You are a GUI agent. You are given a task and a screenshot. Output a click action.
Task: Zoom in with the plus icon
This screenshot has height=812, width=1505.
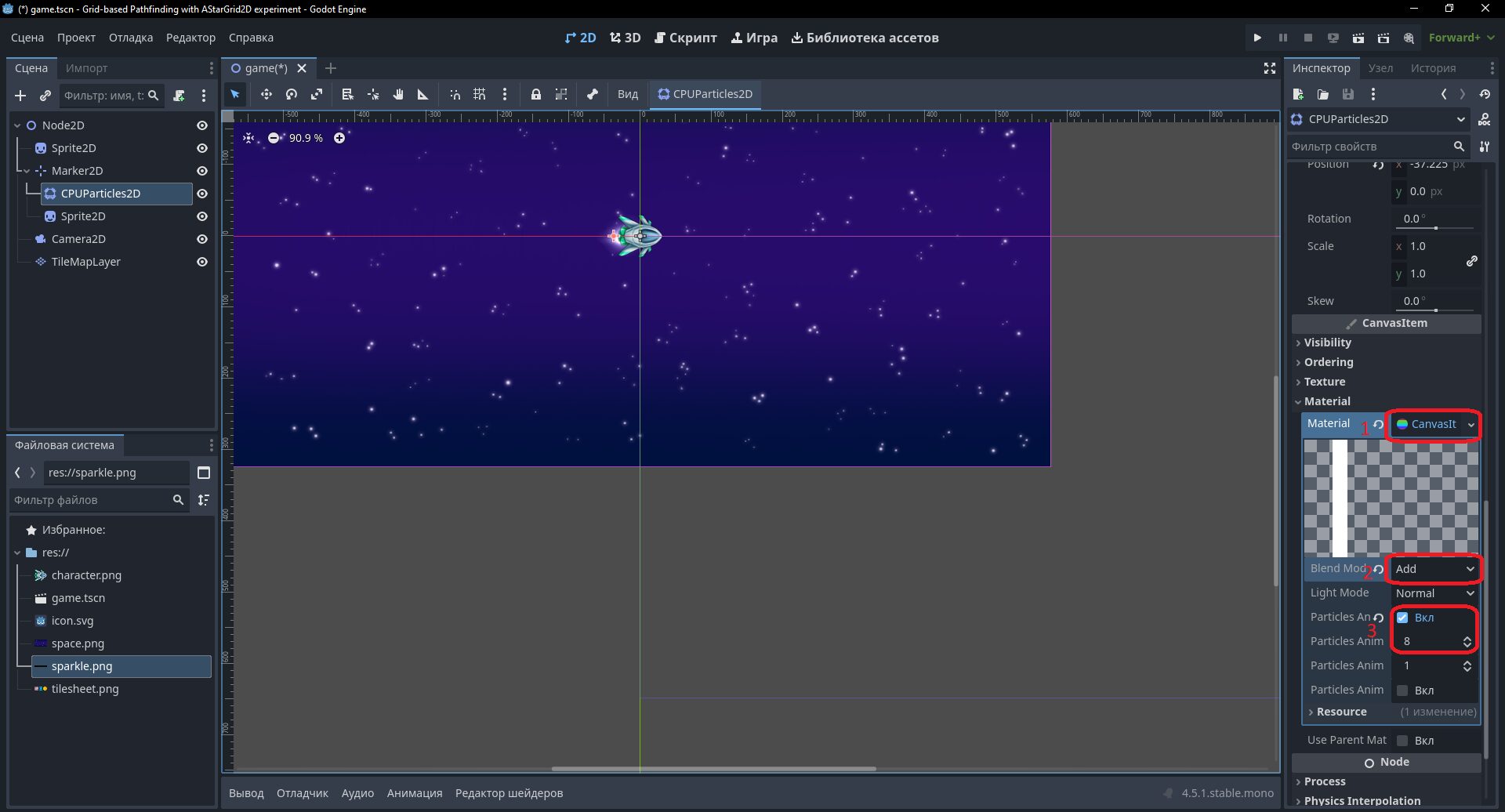[x=339, y=138]
